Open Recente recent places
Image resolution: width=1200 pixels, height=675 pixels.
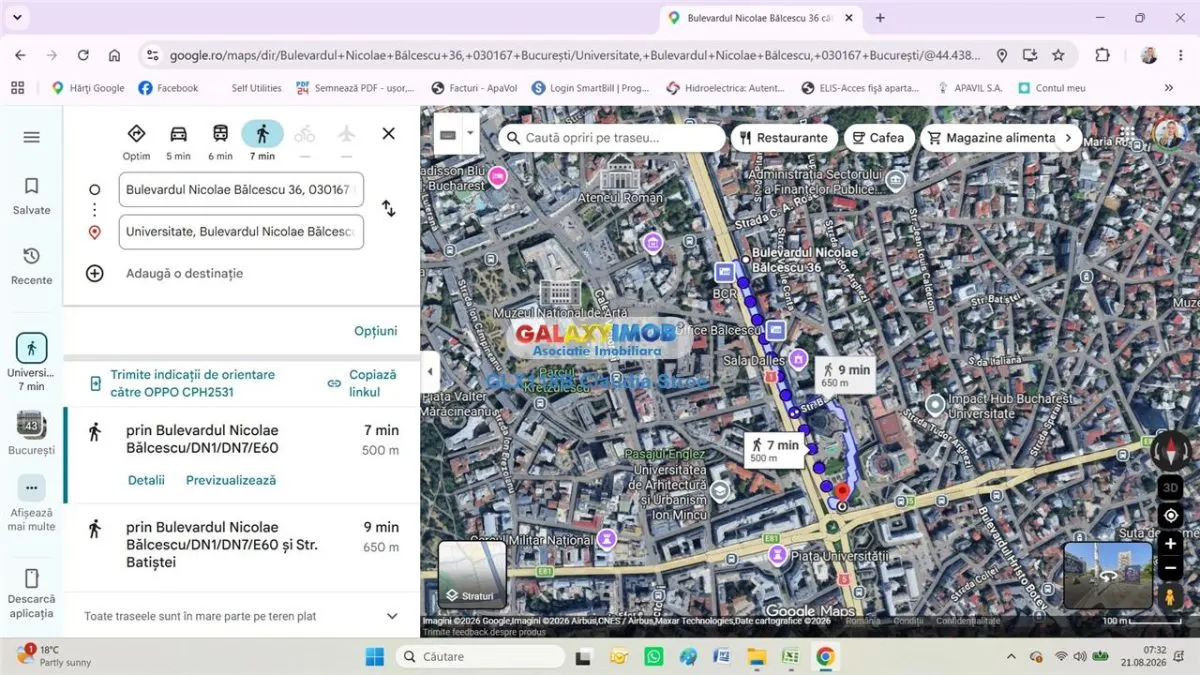(31, 266)
